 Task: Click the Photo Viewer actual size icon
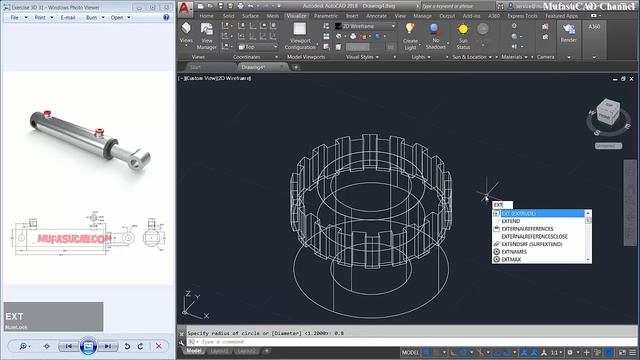[x=47, y=346]
